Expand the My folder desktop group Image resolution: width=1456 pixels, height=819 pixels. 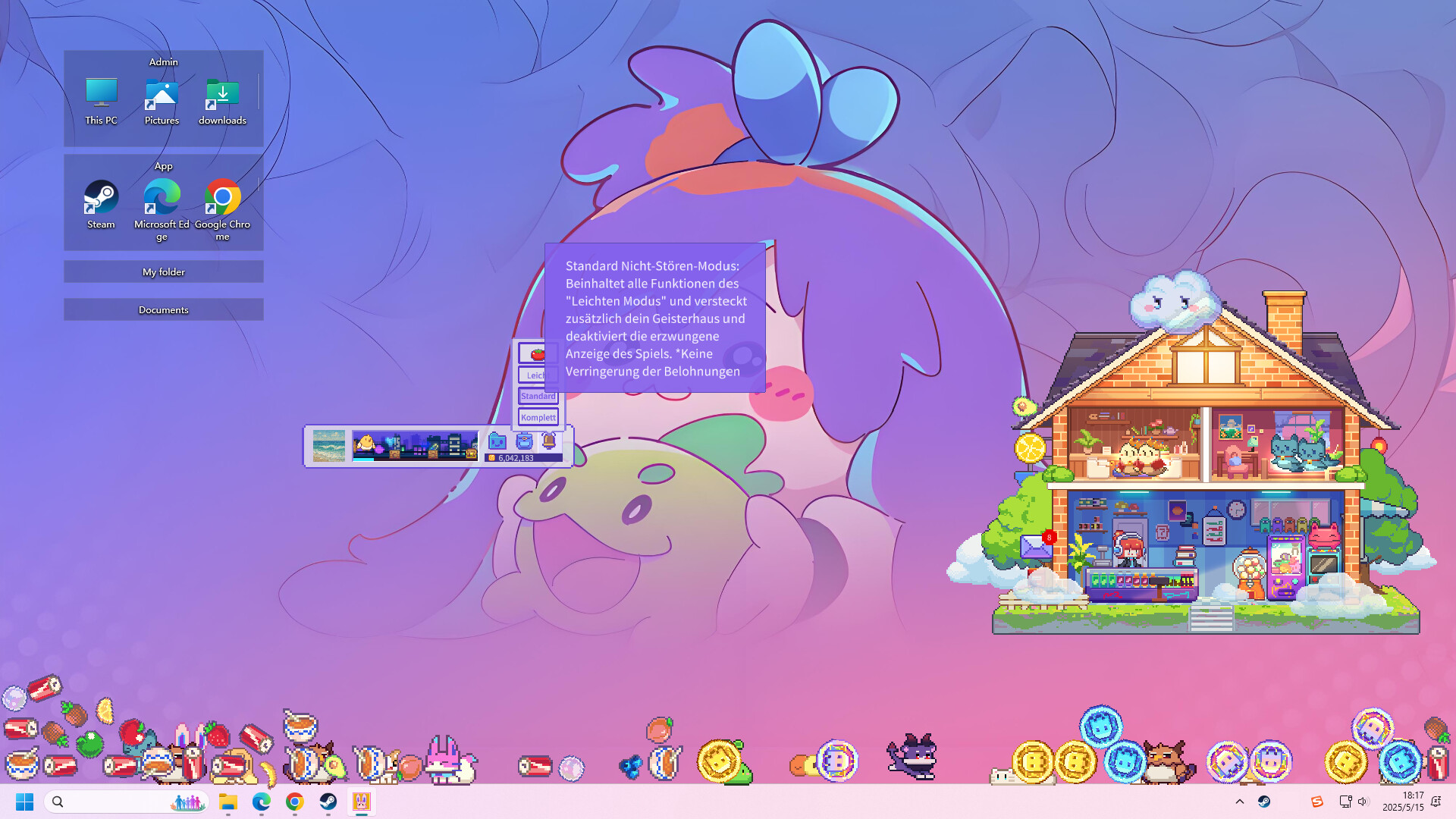pos(164,272)
